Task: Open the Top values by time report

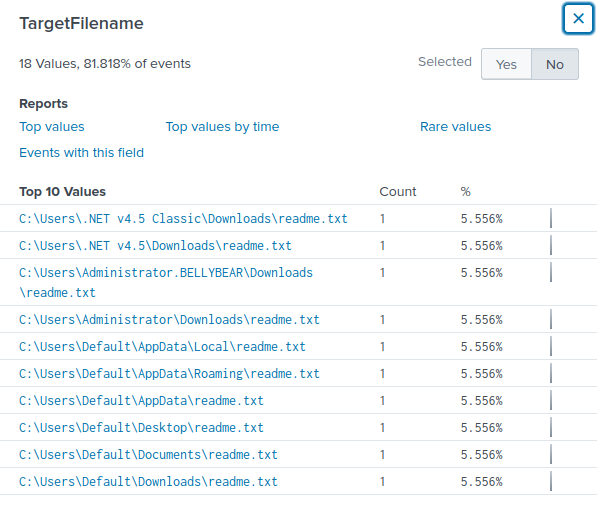Action: click(222, 127)
